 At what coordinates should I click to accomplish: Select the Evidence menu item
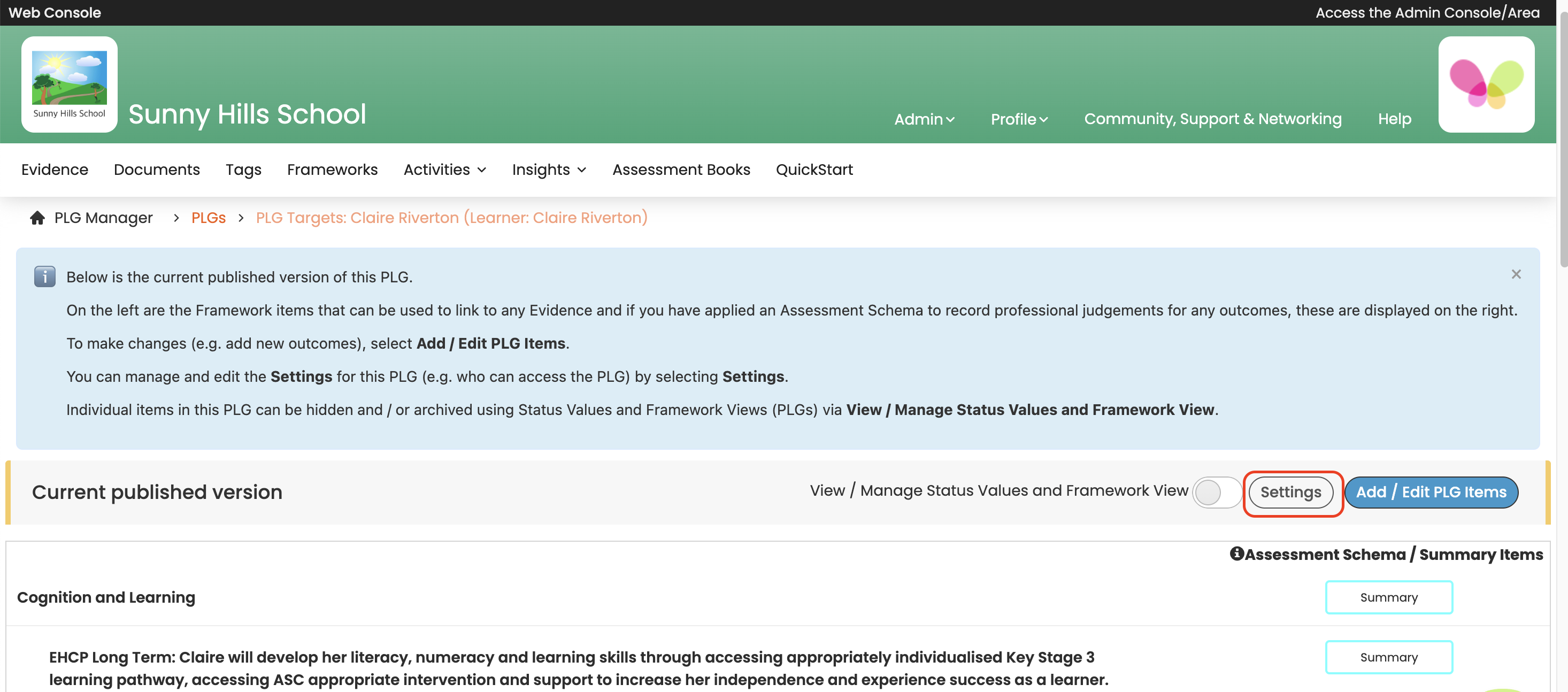coord(54,169)
